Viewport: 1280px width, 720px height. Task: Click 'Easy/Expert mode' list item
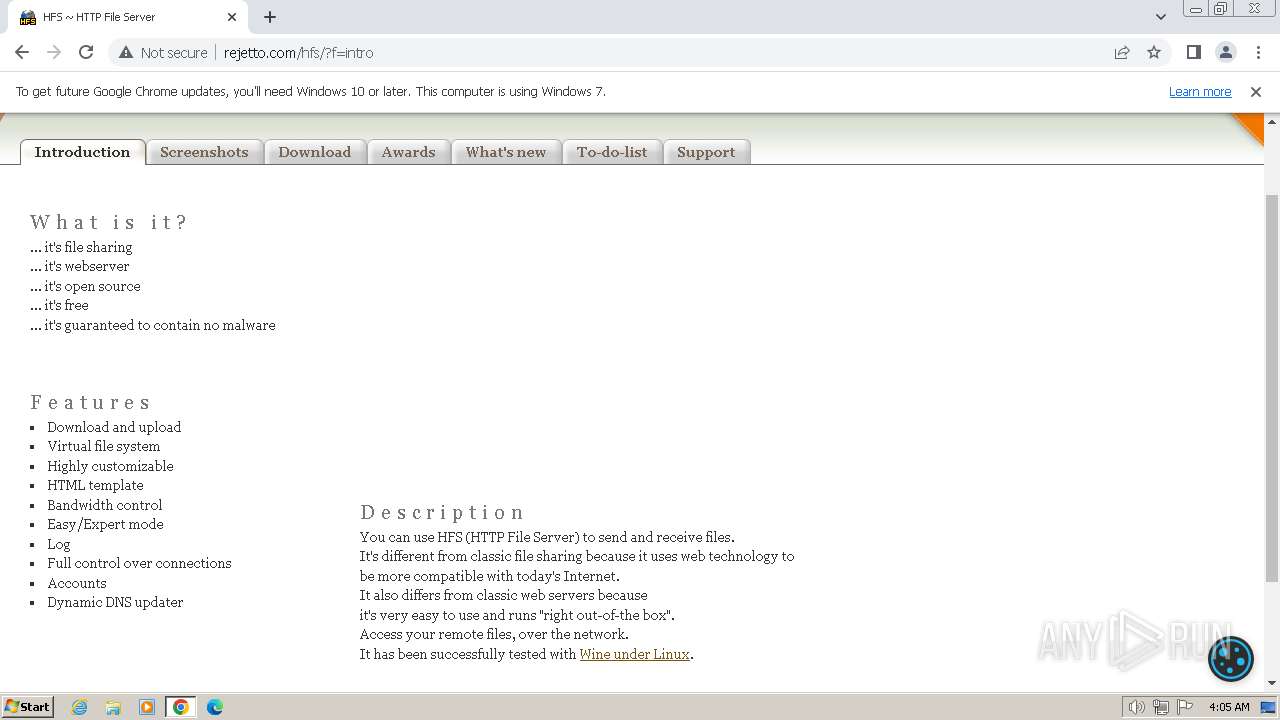pos(105,524)
